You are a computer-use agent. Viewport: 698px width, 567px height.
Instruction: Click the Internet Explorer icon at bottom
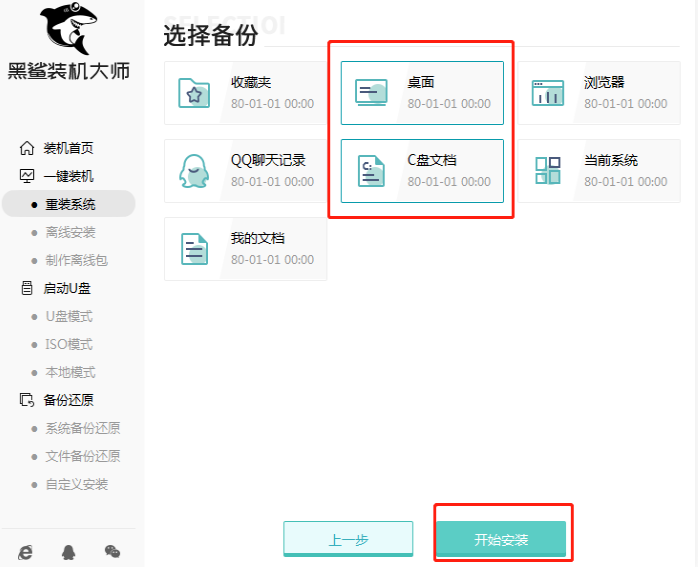point(26,552)
